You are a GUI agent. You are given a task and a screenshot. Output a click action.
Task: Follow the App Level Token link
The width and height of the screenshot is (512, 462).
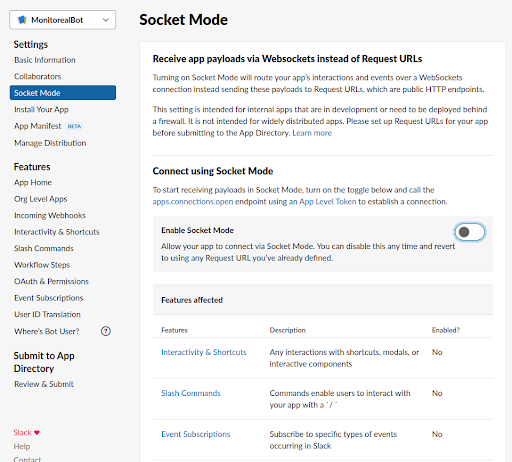pyautogui.click(x=328, y=202)
